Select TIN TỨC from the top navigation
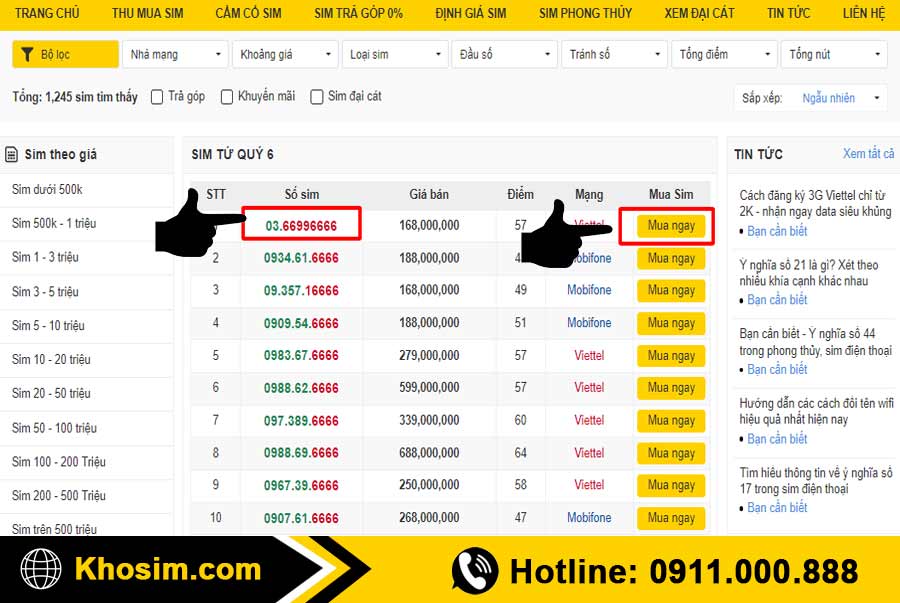 (789, 13)
